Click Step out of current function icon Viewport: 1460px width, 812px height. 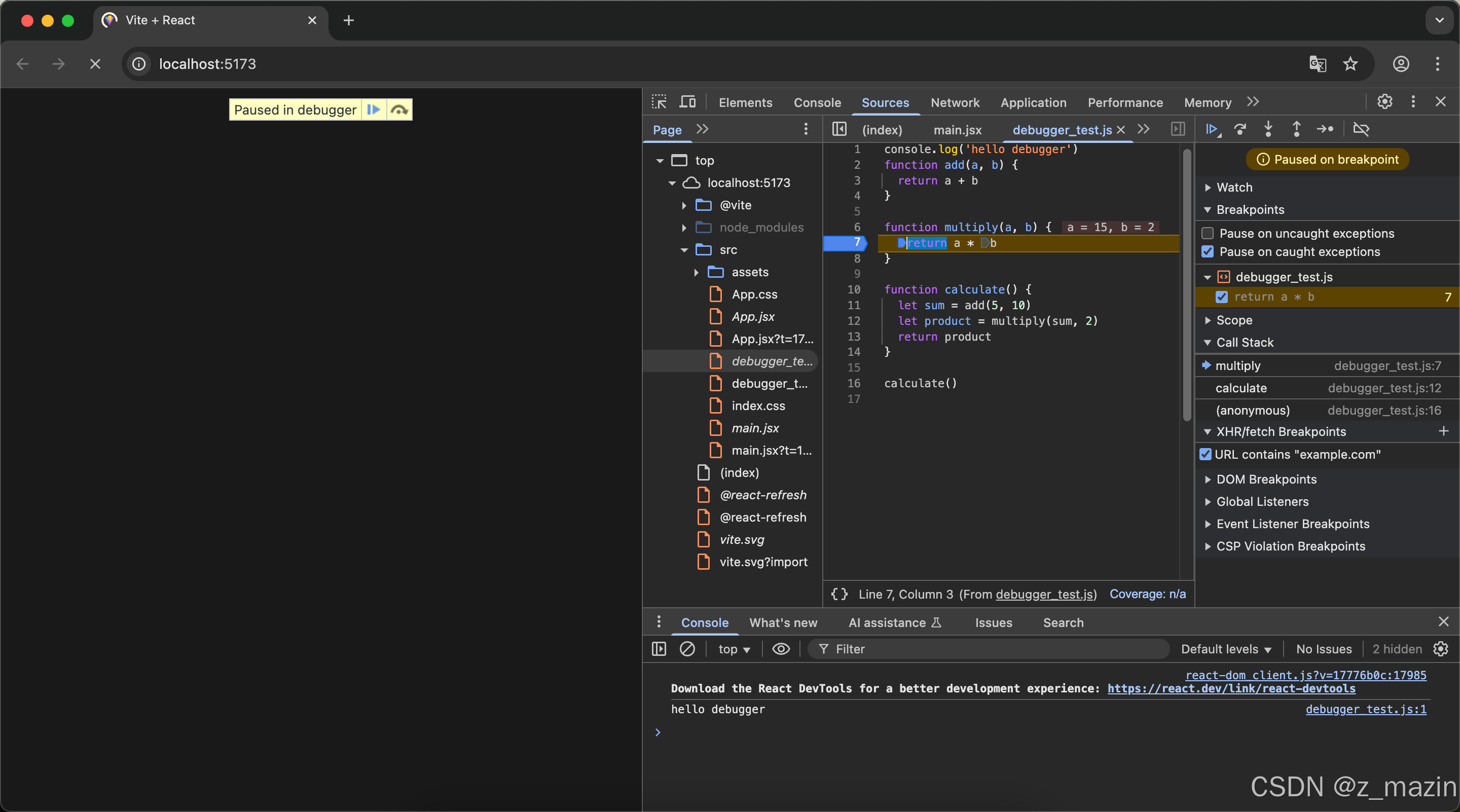coord(1296,129)
